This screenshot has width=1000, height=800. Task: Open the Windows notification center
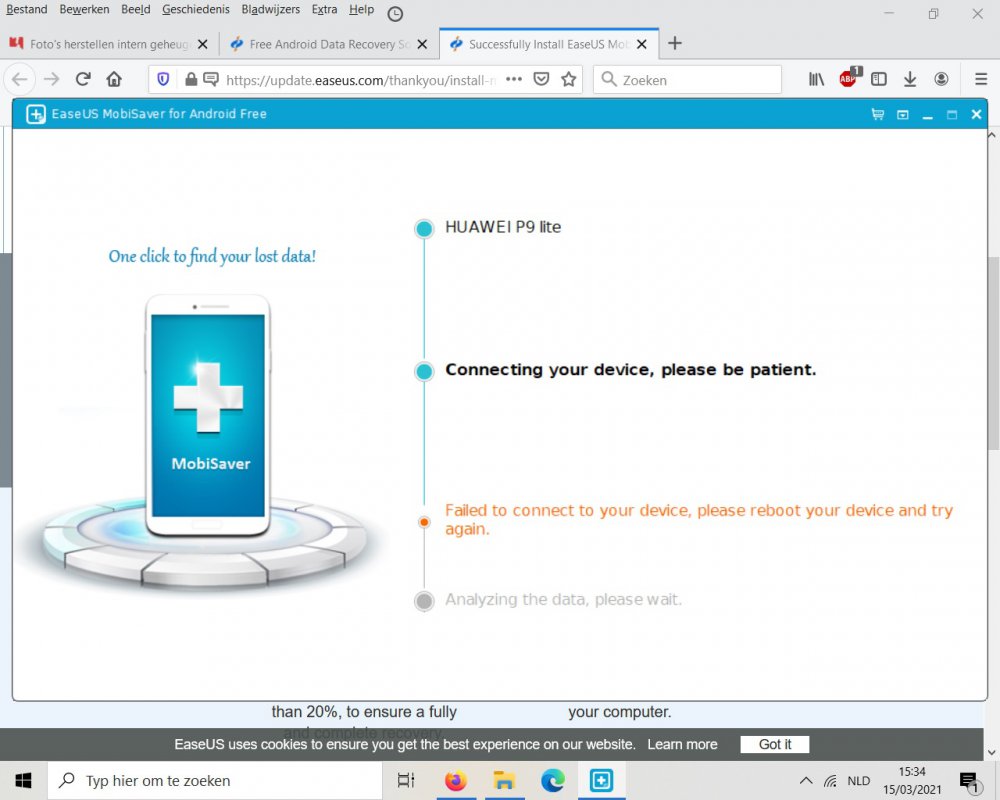click(969, 781)
